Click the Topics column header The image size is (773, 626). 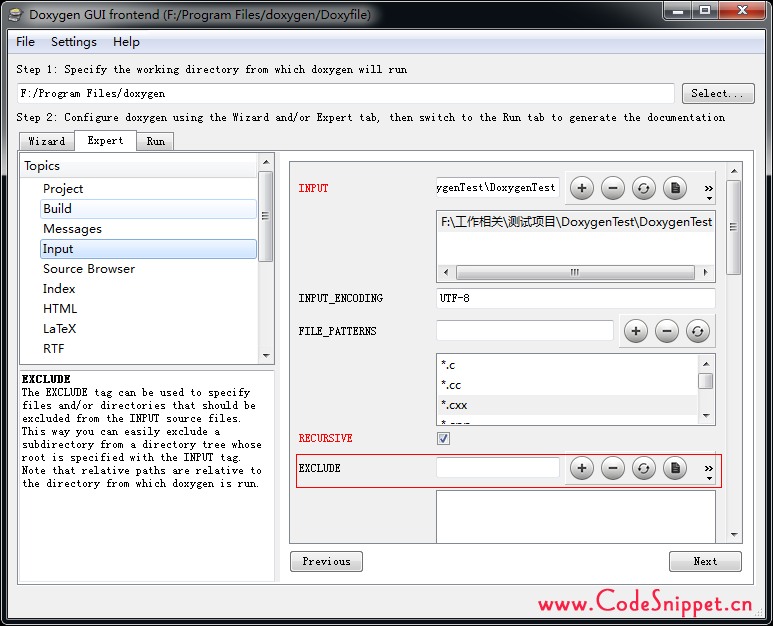(x=139, y=166)
